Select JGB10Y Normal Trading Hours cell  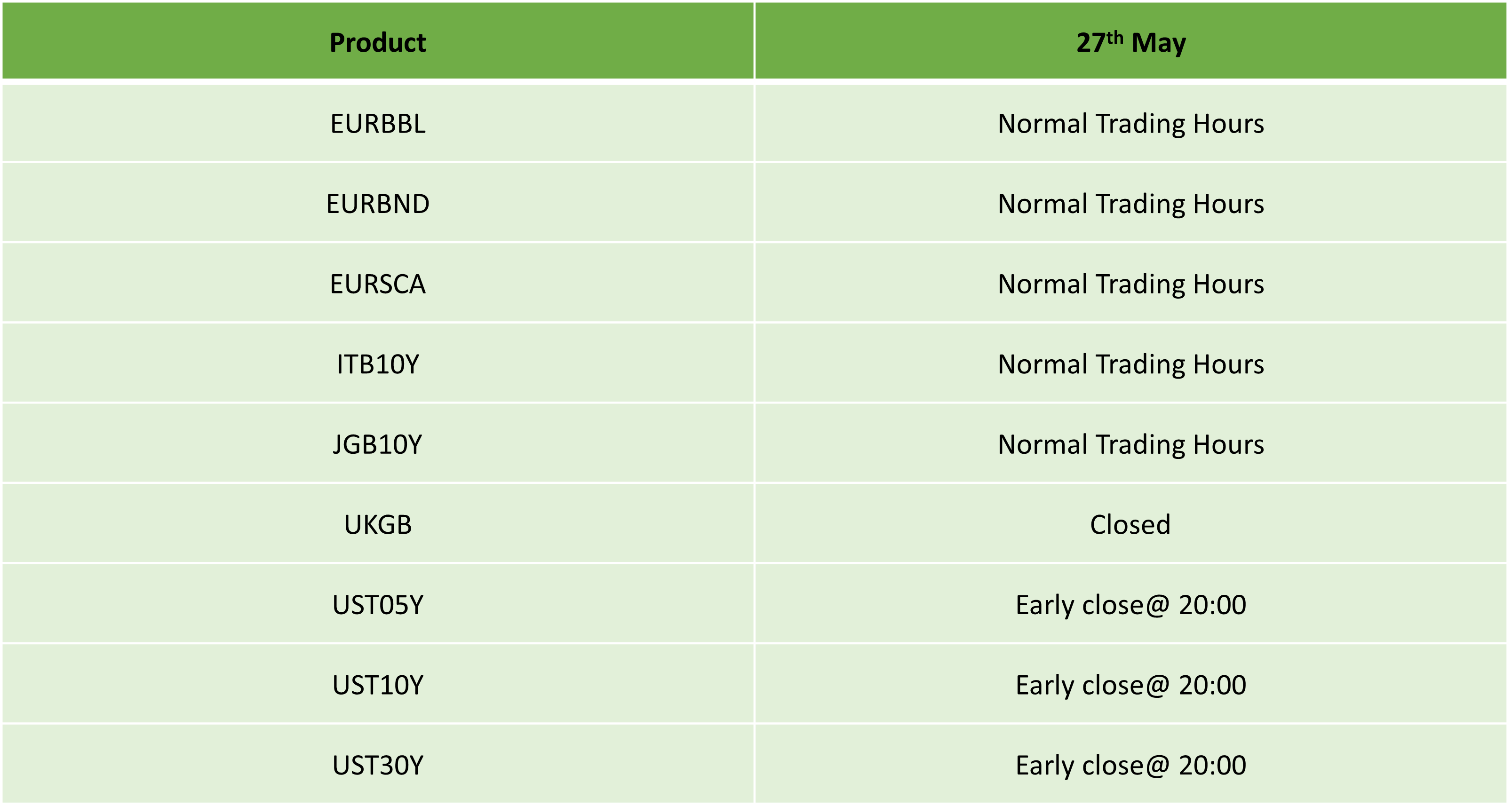(1130, 444)
